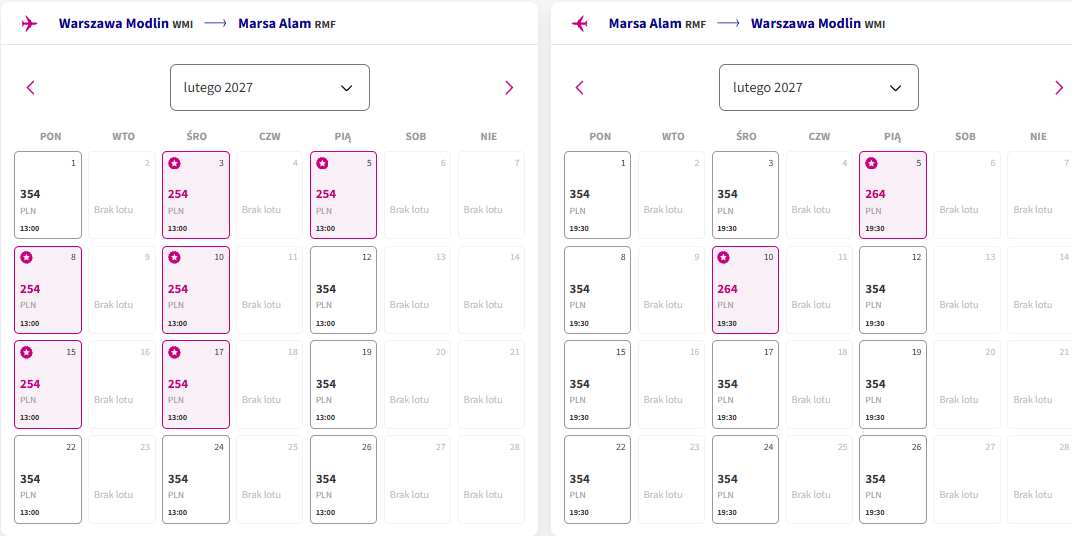The height and width of the screenshot is (536, 1072).
Task: Open the outbound lutego 2027 month dropdown
Action: (x=270, y=88)
